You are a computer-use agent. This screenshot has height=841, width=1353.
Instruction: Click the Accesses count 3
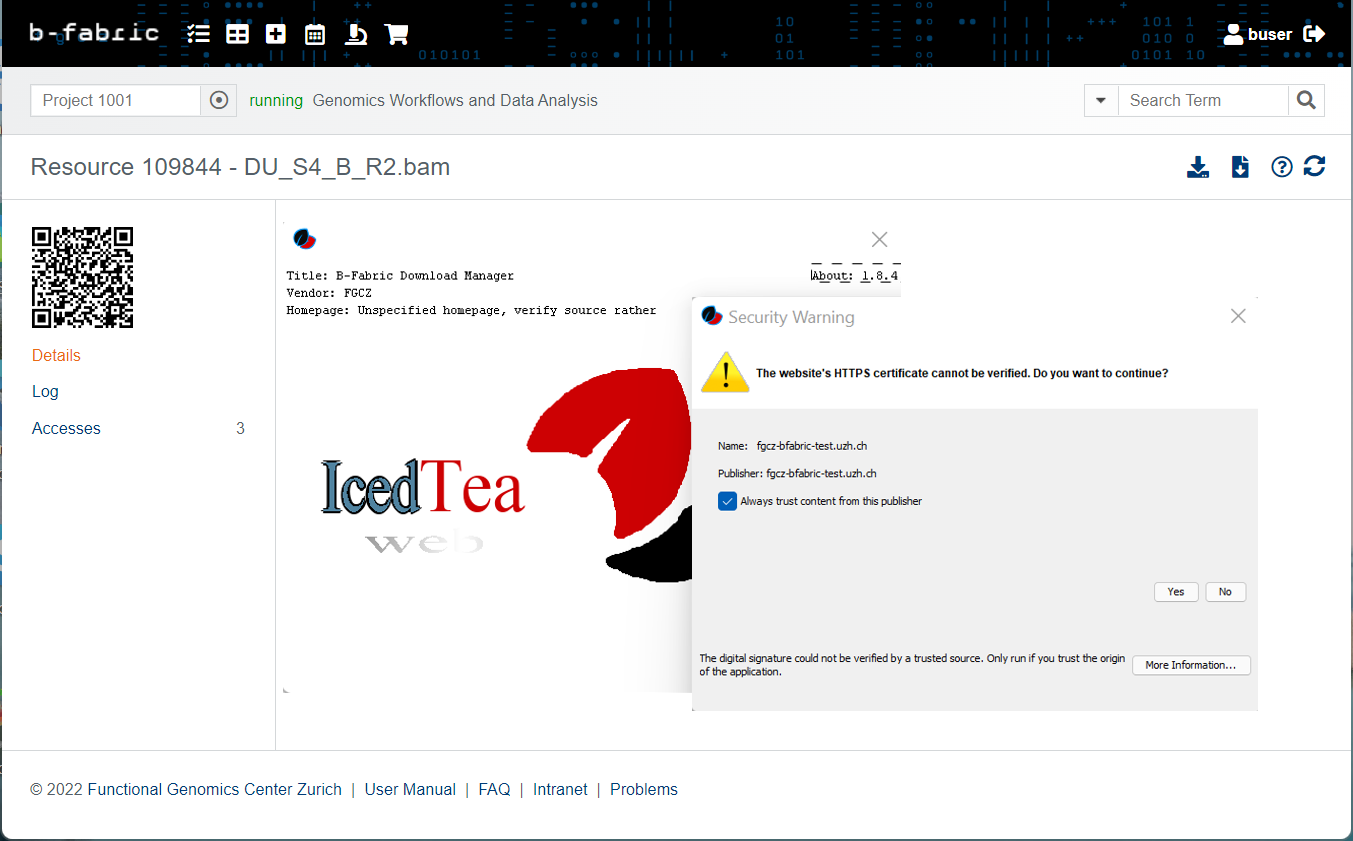[240, 428]
